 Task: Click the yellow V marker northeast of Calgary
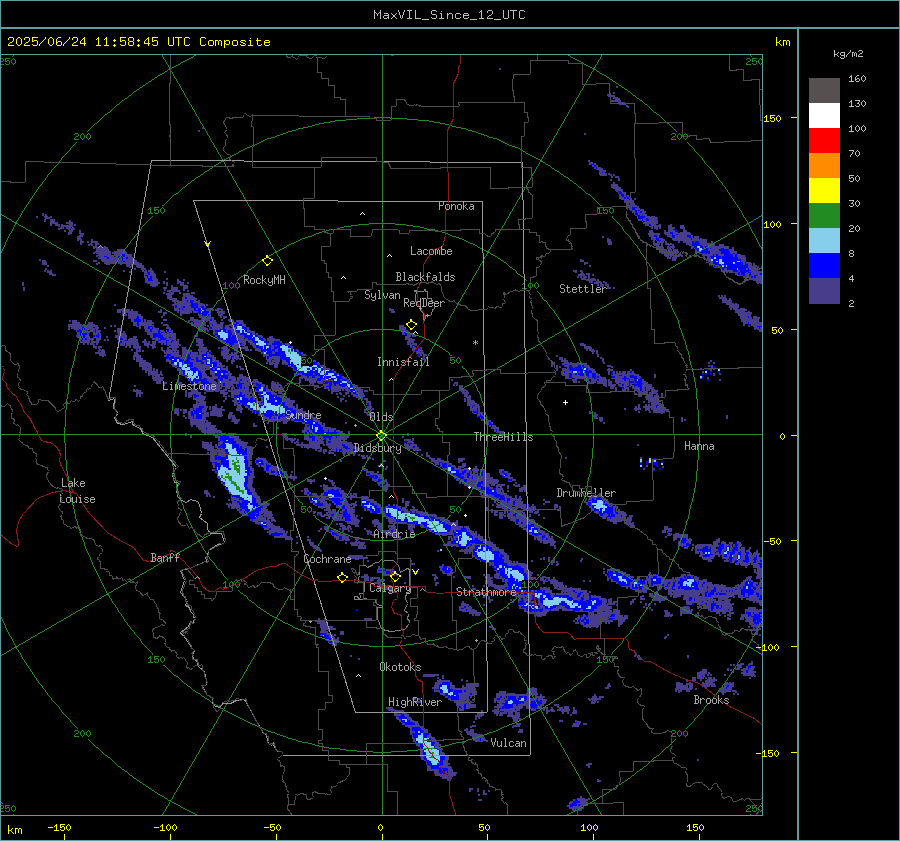pos(416,572)
